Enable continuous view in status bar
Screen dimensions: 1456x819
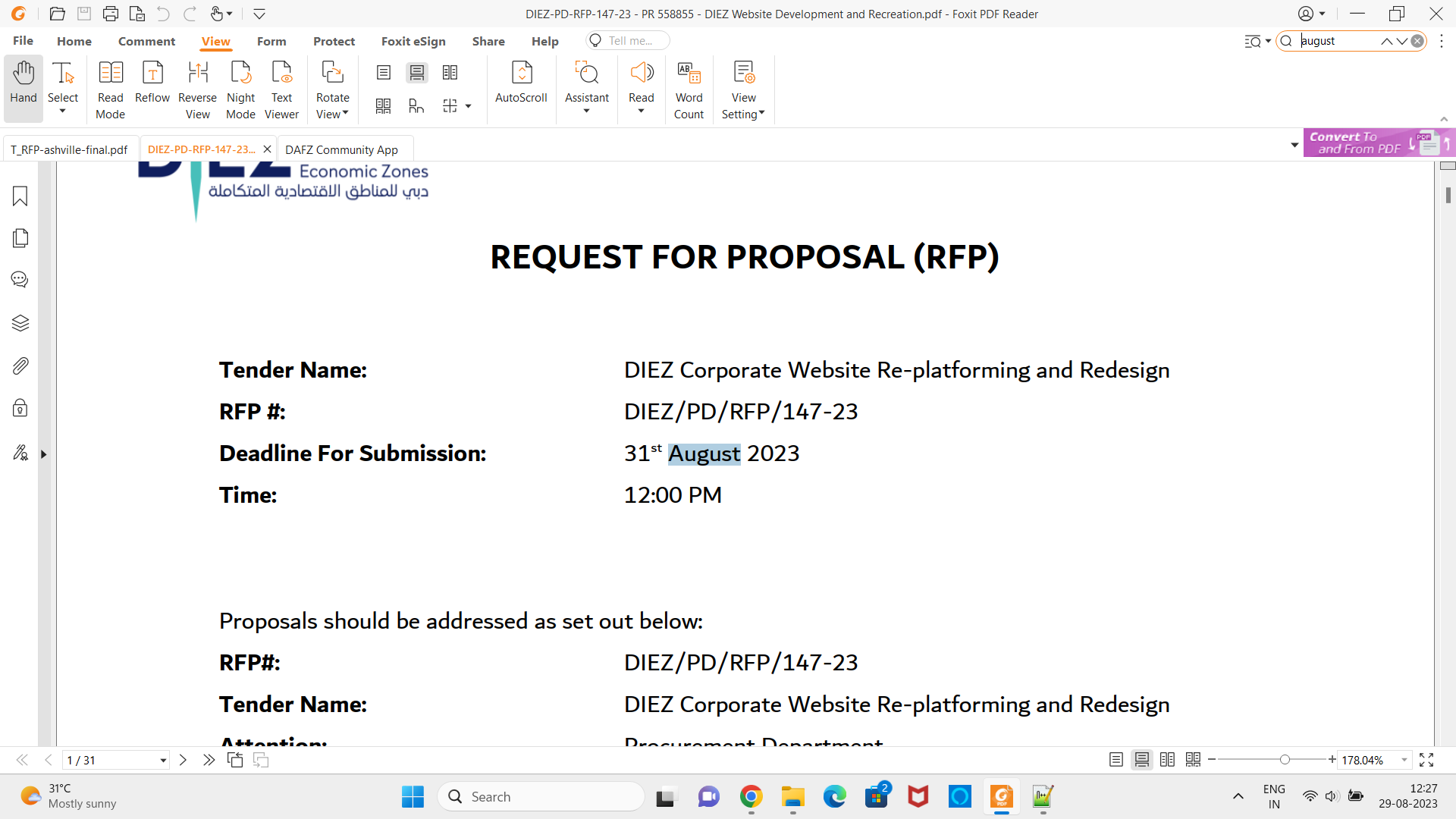click(x=1141, y=760)
